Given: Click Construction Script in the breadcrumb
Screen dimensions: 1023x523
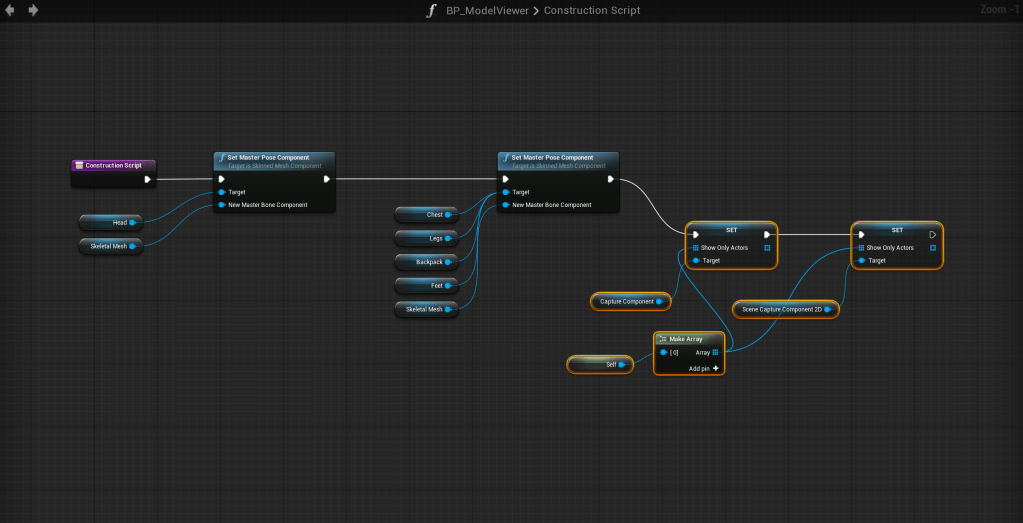Looking at the screenshot, I should (x=592, y=10).
